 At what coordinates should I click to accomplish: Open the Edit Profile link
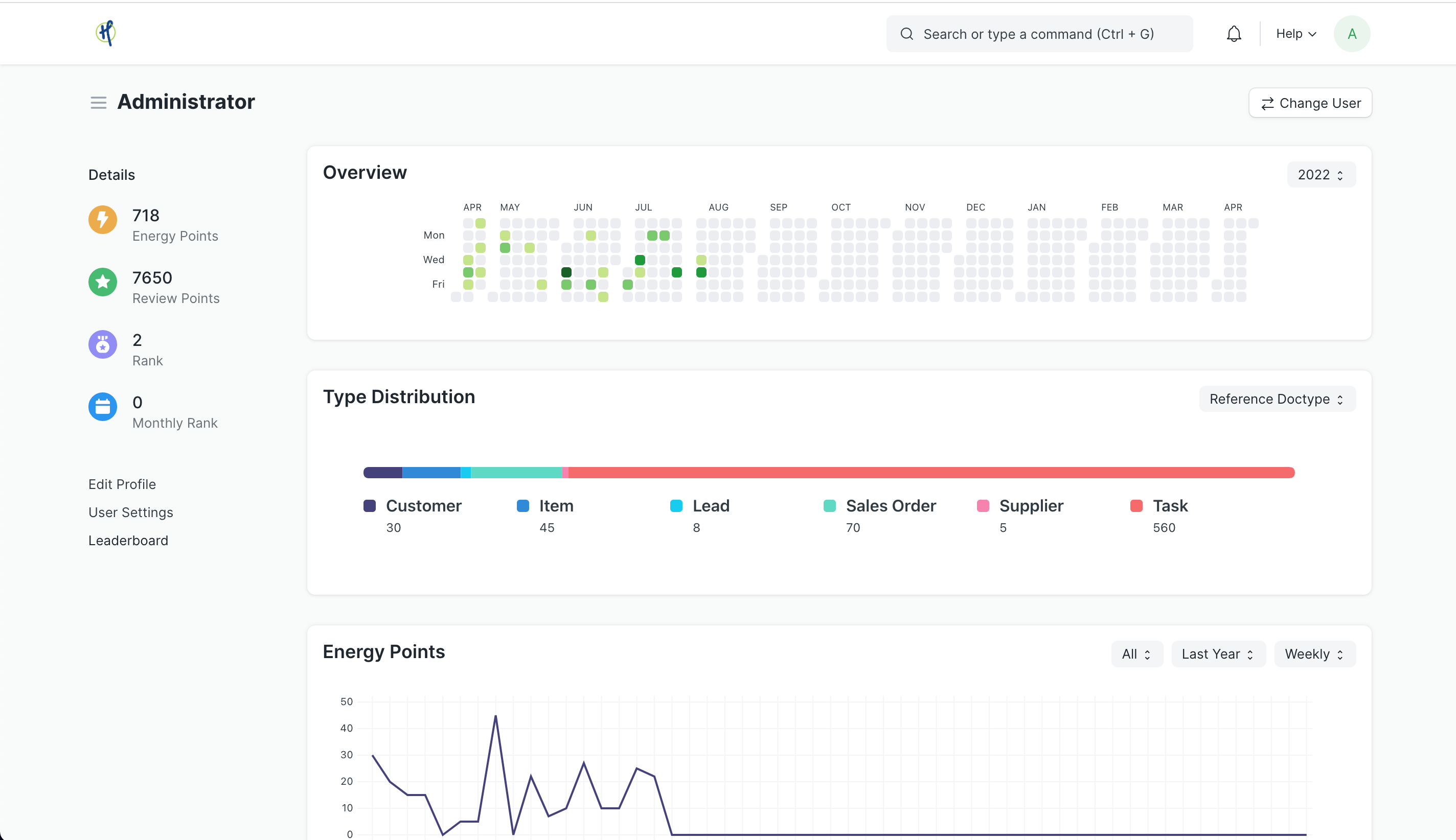pos(122,484)
